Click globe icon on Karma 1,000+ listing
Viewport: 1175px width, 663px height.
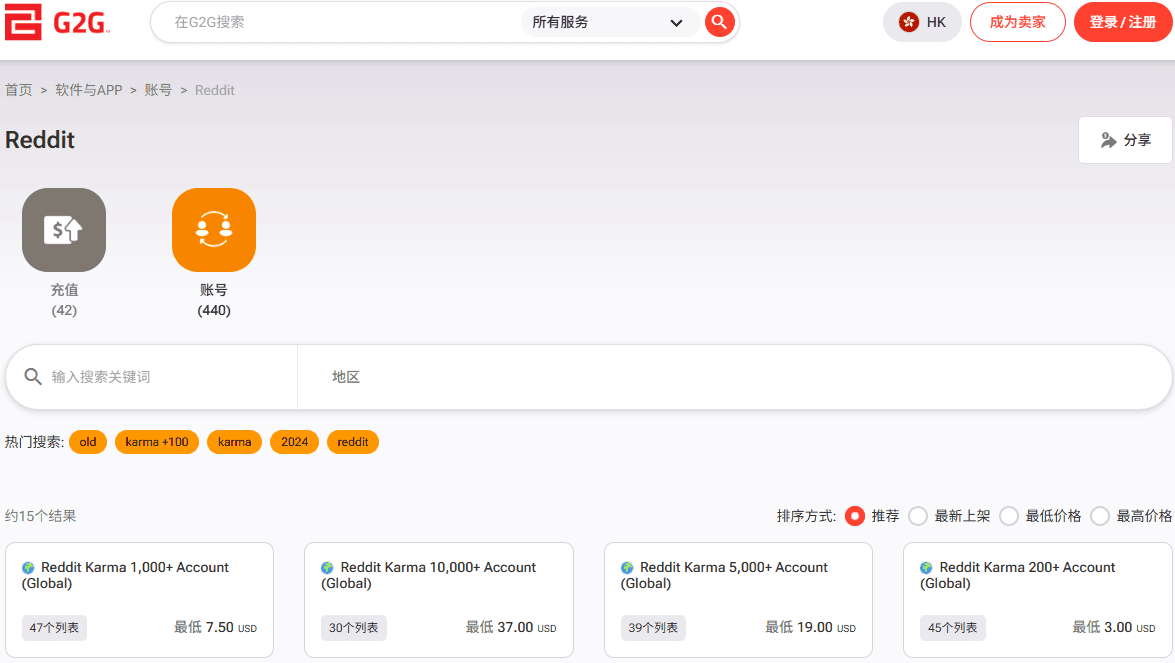[28, 568]
